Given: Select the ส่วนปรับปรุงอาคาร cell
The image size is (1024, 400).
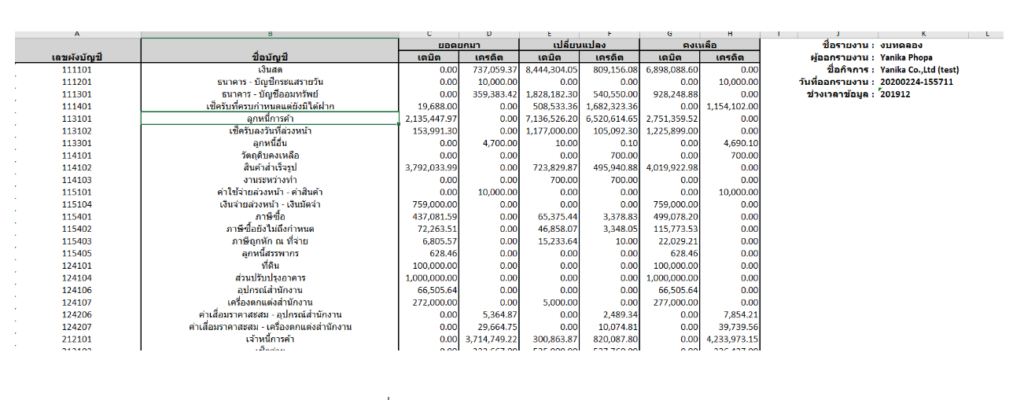Looking at the screenshot, I should coord(270,278).
